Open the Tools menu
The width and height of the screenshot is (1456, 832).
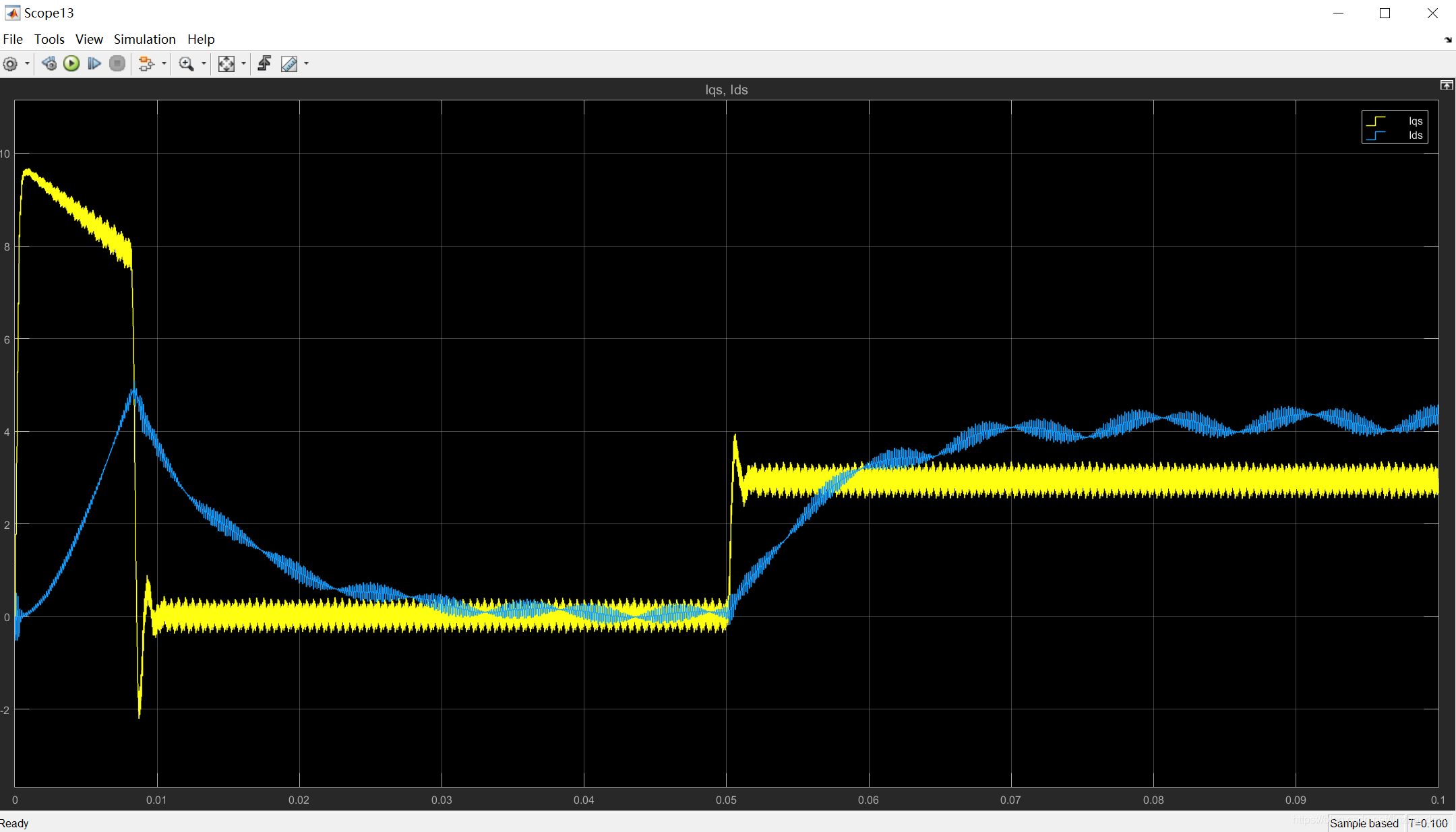point(49,39)
